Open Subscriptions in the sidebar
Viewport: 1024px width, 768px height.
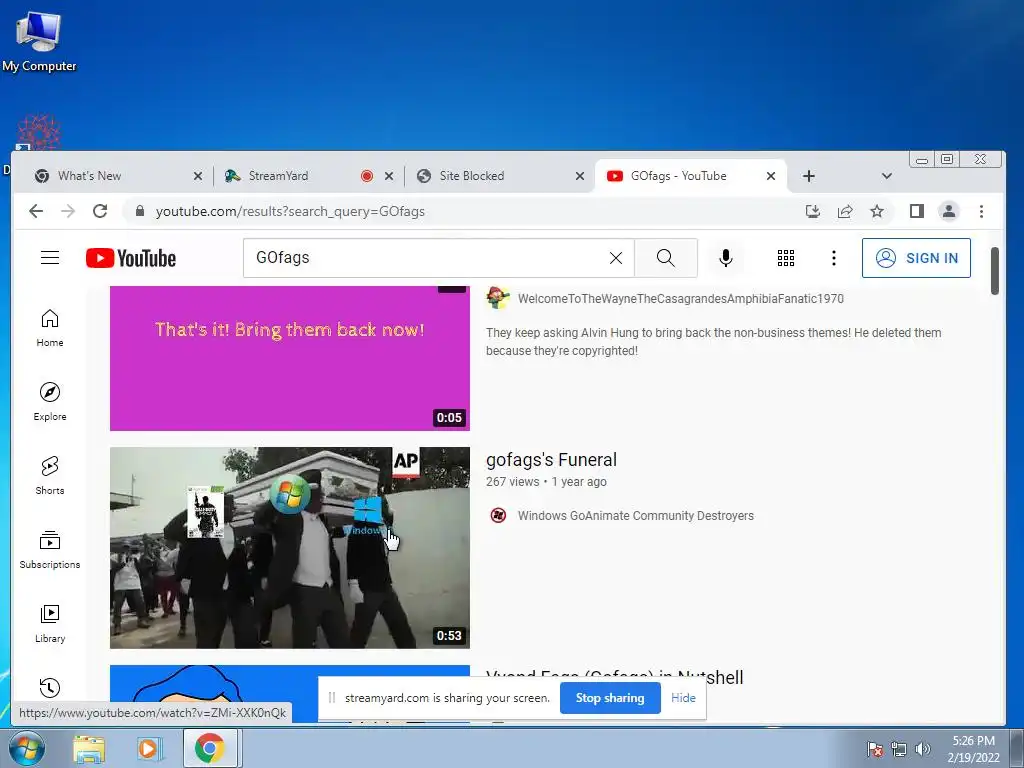pyautogui.click(x=50, y=550)
